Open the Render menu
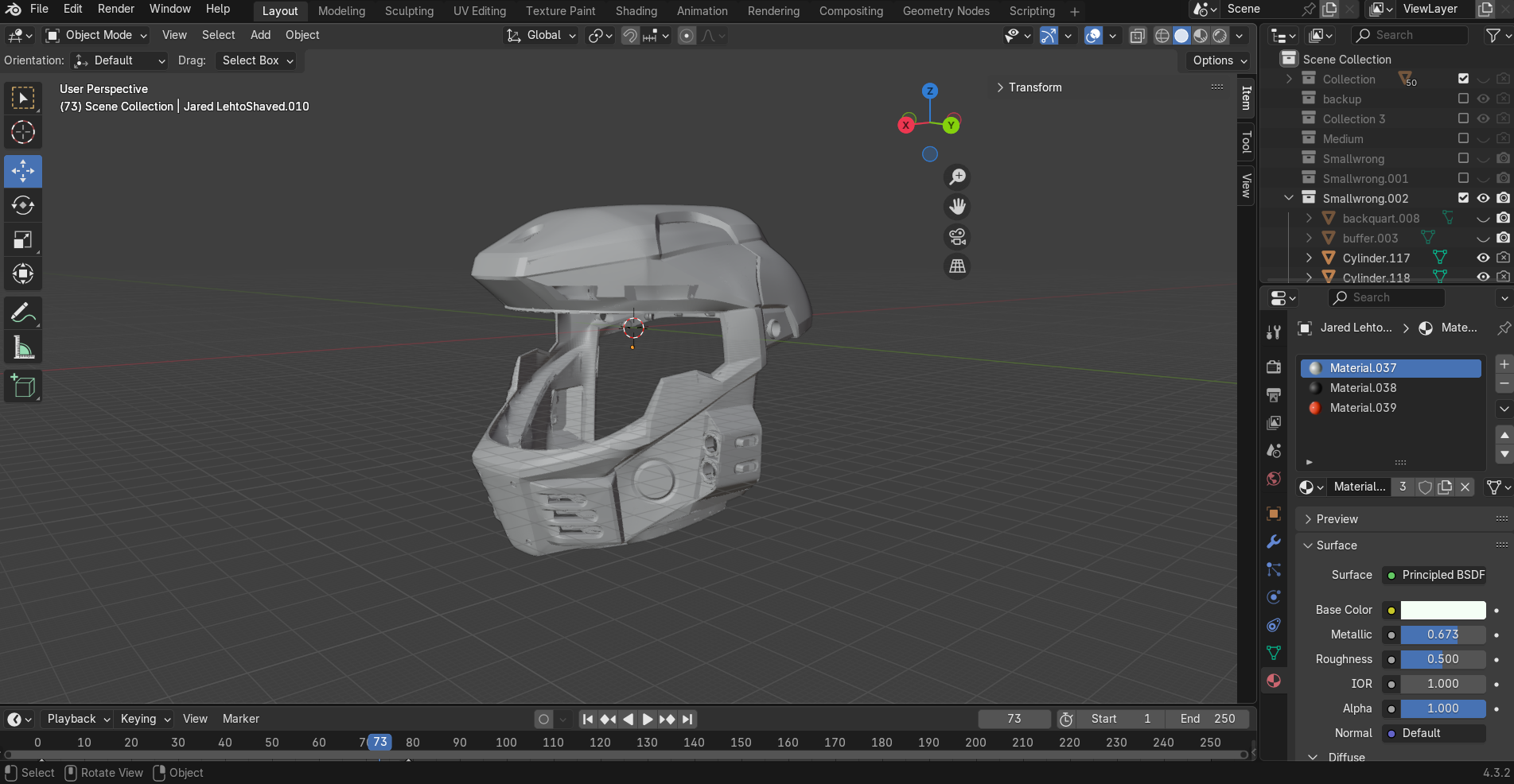This screenshot has height=784, width=1514. click(116, 9)
